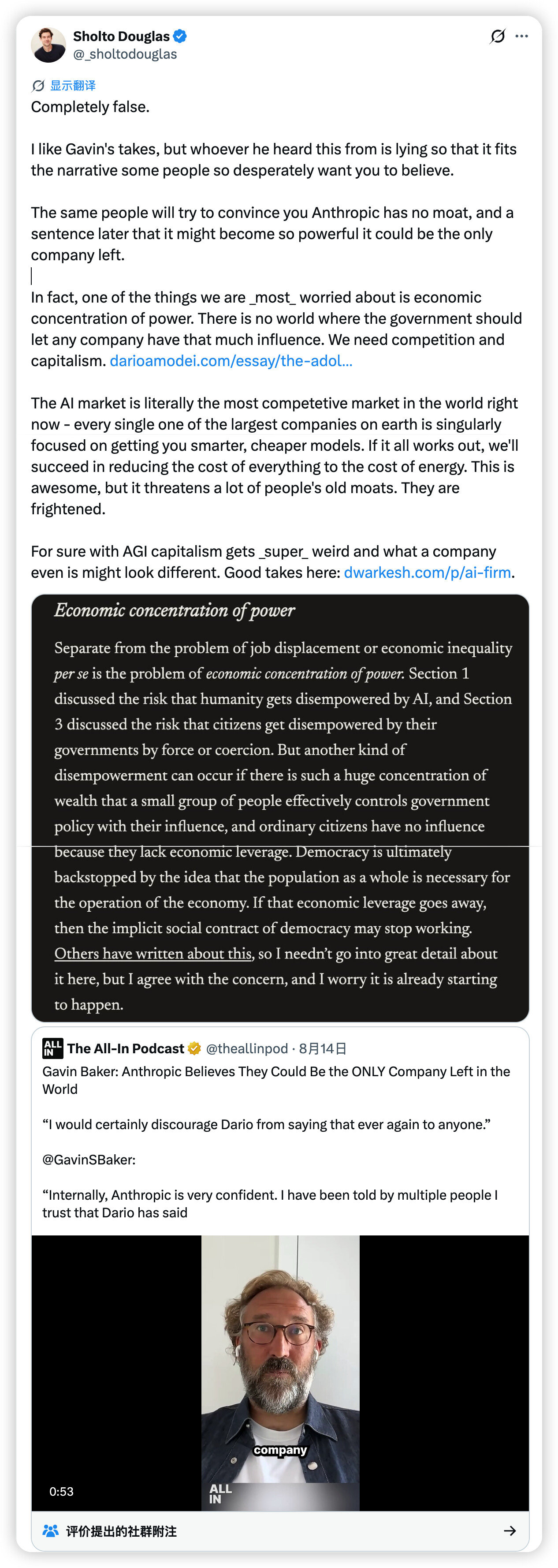Expand community notes with the arrow
The width and height of the screenshot is (558, 1568).
tap(510, 1530)
